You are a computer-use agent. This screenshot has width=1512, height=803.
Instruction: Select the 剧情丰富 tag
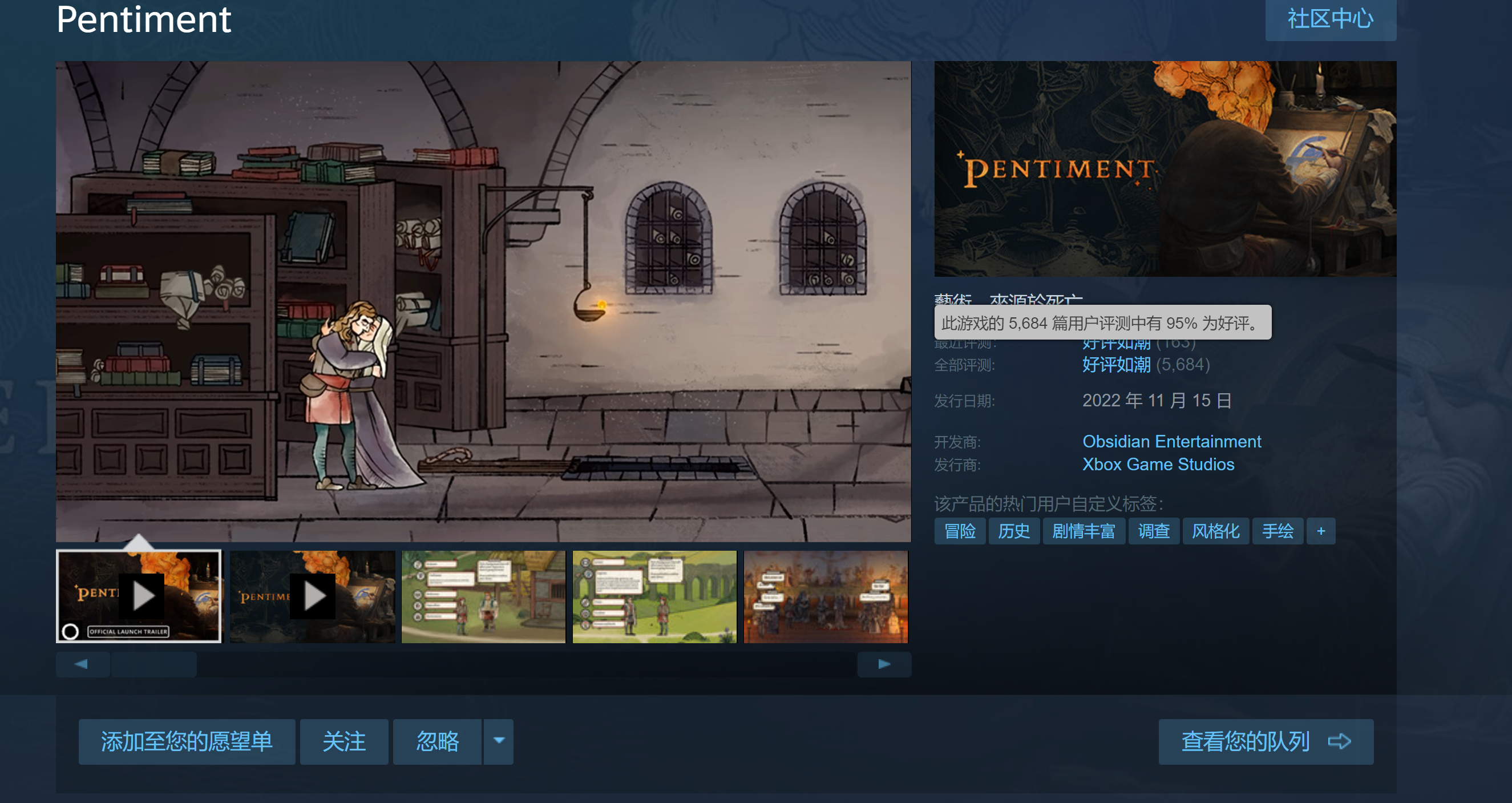(x=1084, y=531)
